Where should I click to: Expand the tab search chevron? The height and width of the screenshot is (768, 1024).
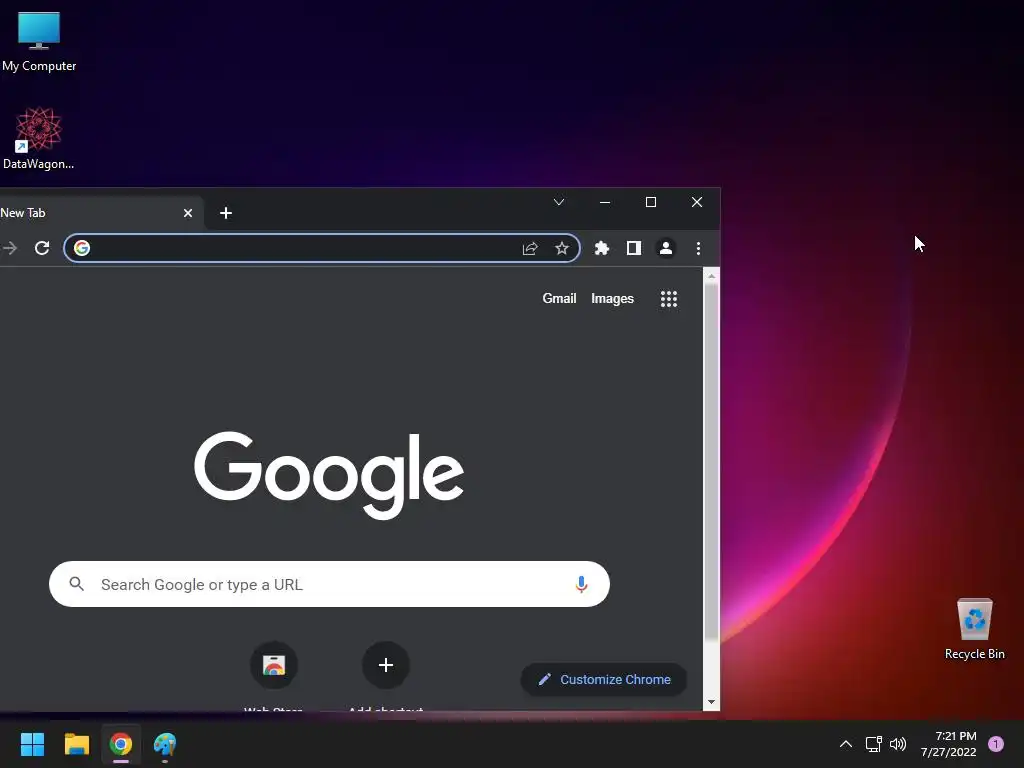point(559,202)
